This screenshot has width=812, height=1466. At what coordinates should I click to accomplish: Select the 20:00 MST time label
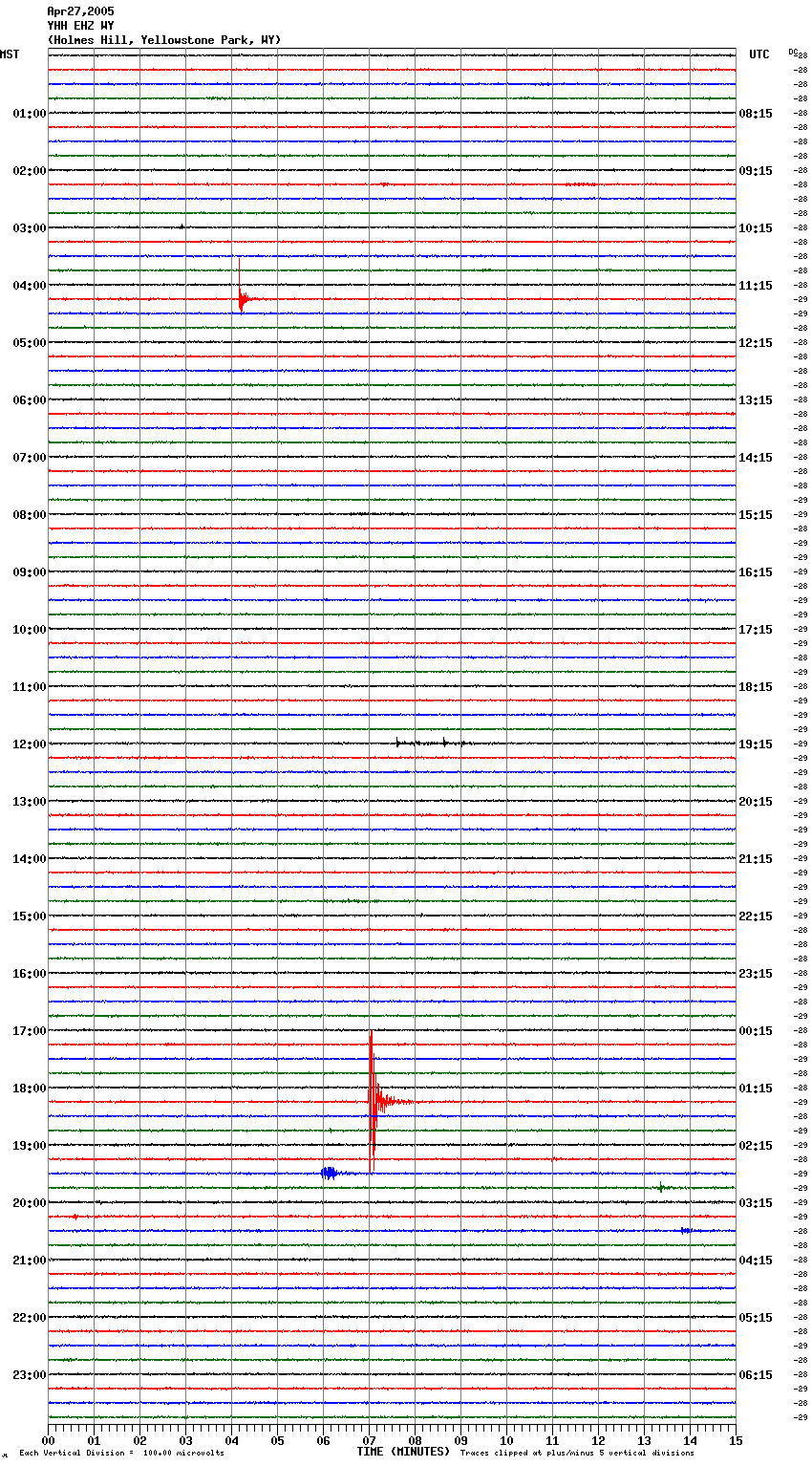(29, 1203)
